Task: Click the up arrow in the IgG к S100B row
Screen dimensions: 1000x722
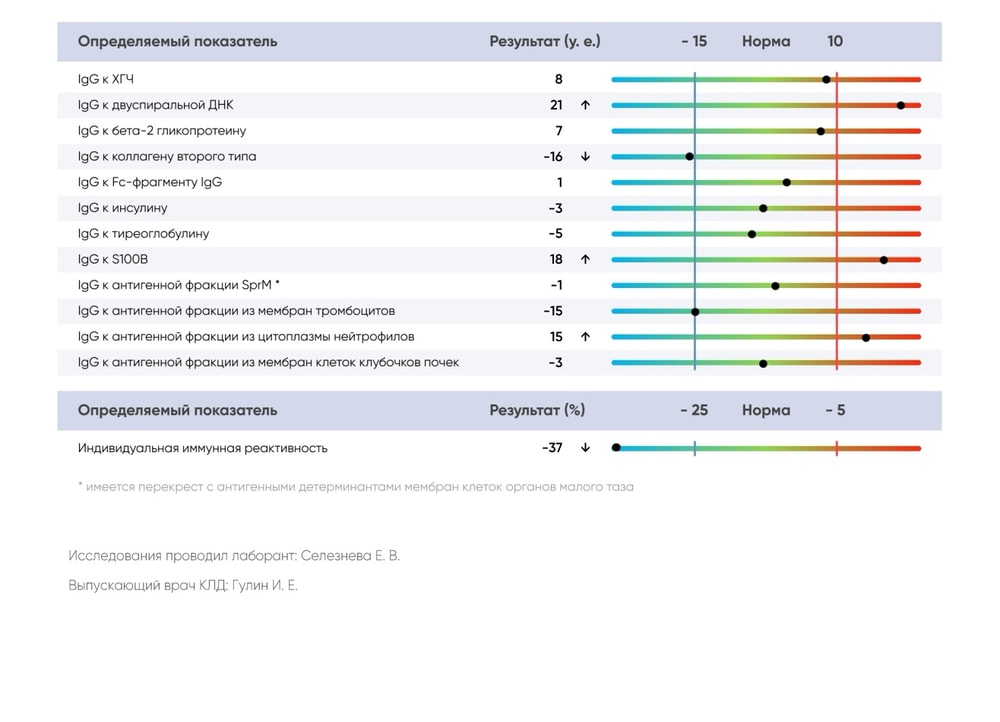Action: pyautogui.click(x=585, y=260)
